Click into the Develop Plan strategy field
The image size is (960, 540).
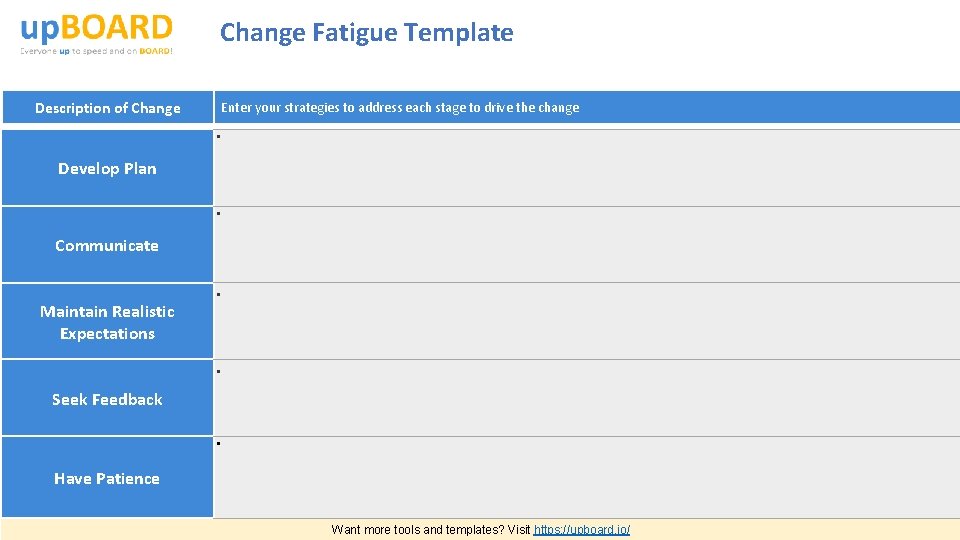pyautogui.click(x=587, y=168)
